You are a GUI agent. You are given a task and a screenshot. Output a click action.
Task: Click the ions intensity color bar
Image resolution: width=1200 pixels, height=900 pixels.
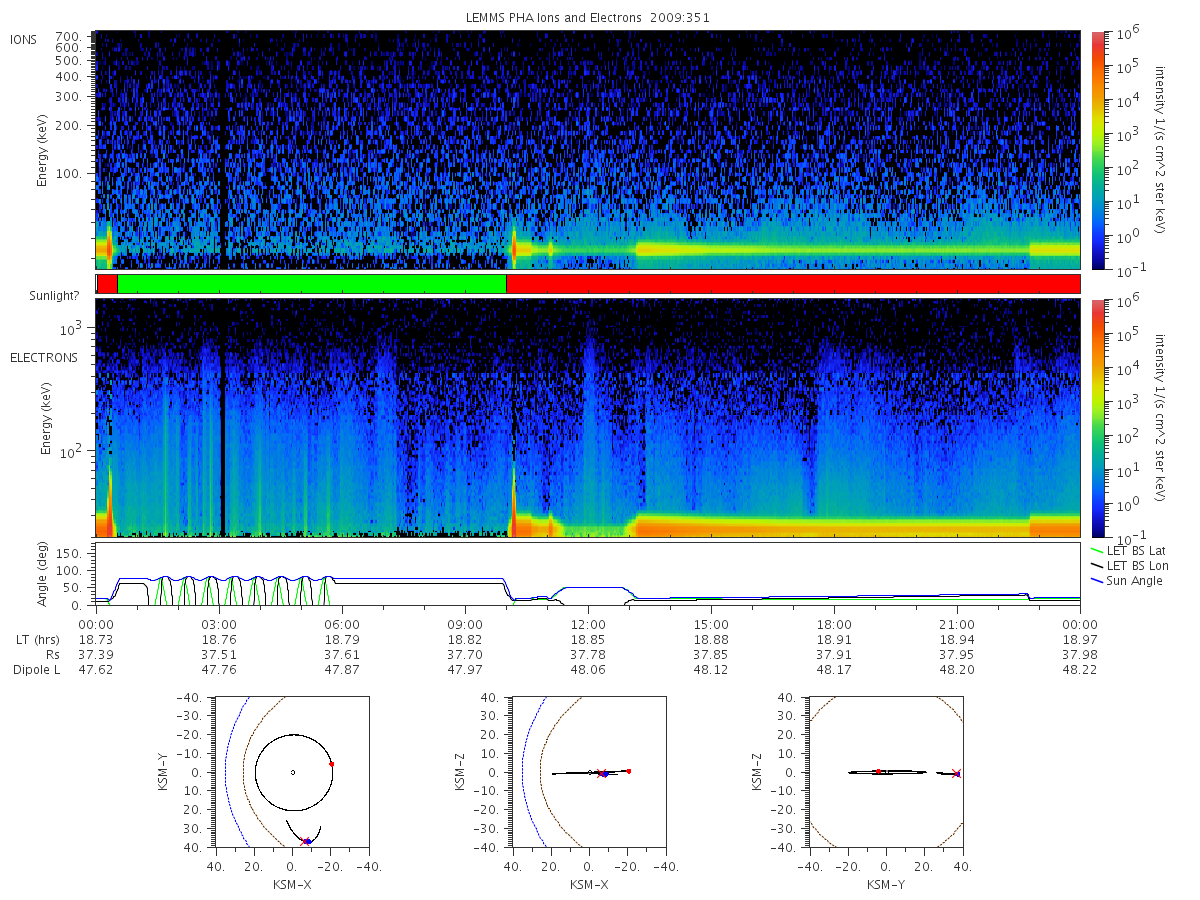pyautogui.click(x=1098, y=150)
